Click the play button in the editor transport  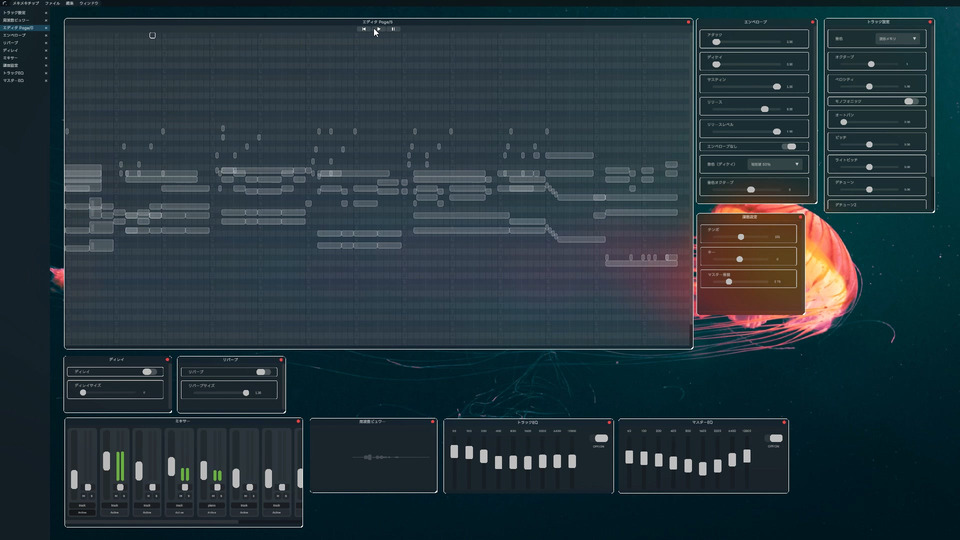coord(378,29)
